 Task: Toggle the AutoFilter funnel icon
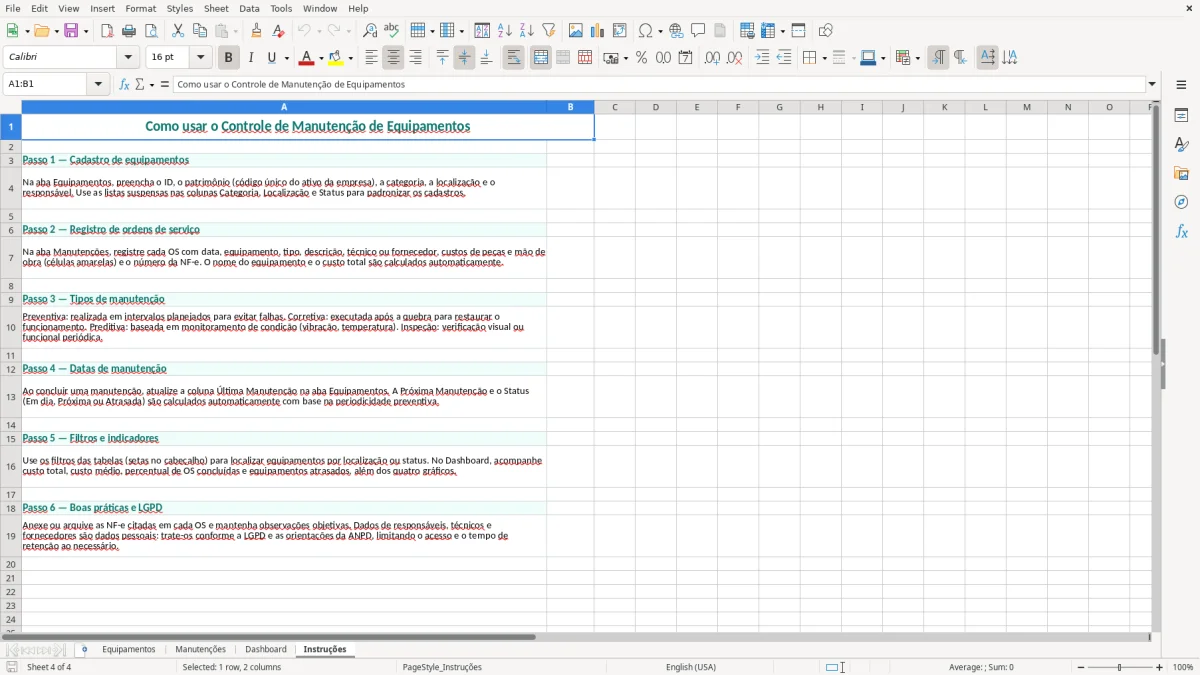(x=549, y=31)
